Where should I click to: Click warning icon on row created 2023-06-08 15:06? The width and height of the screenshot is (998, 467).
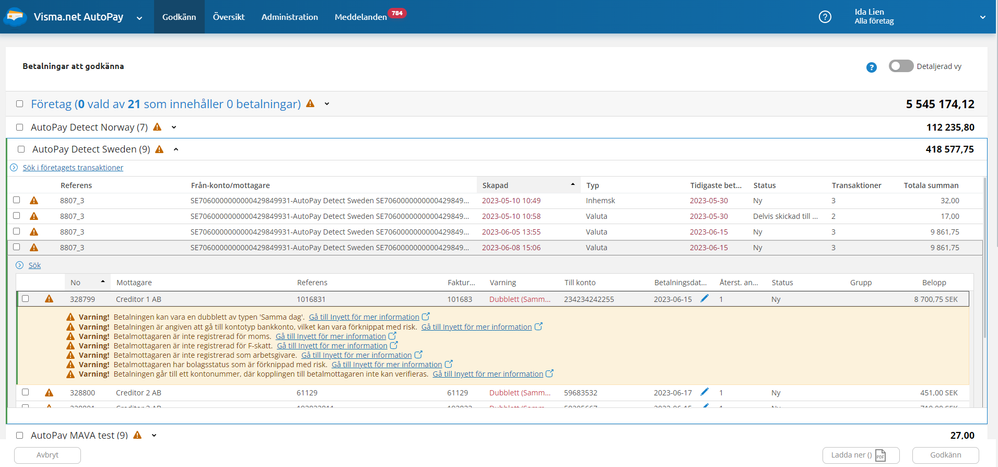pos(34,247)
